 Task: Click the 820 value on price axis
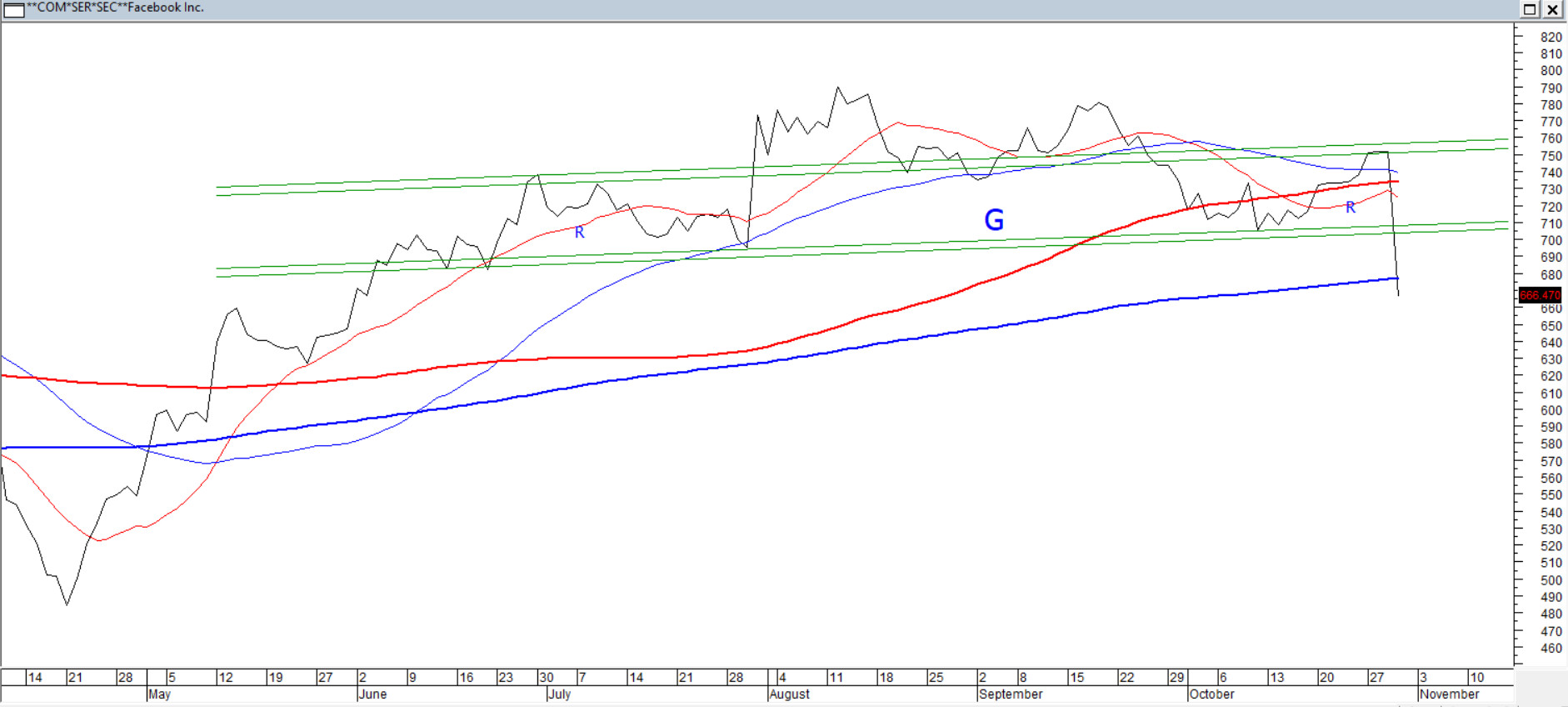click(x=1551, y=38)
